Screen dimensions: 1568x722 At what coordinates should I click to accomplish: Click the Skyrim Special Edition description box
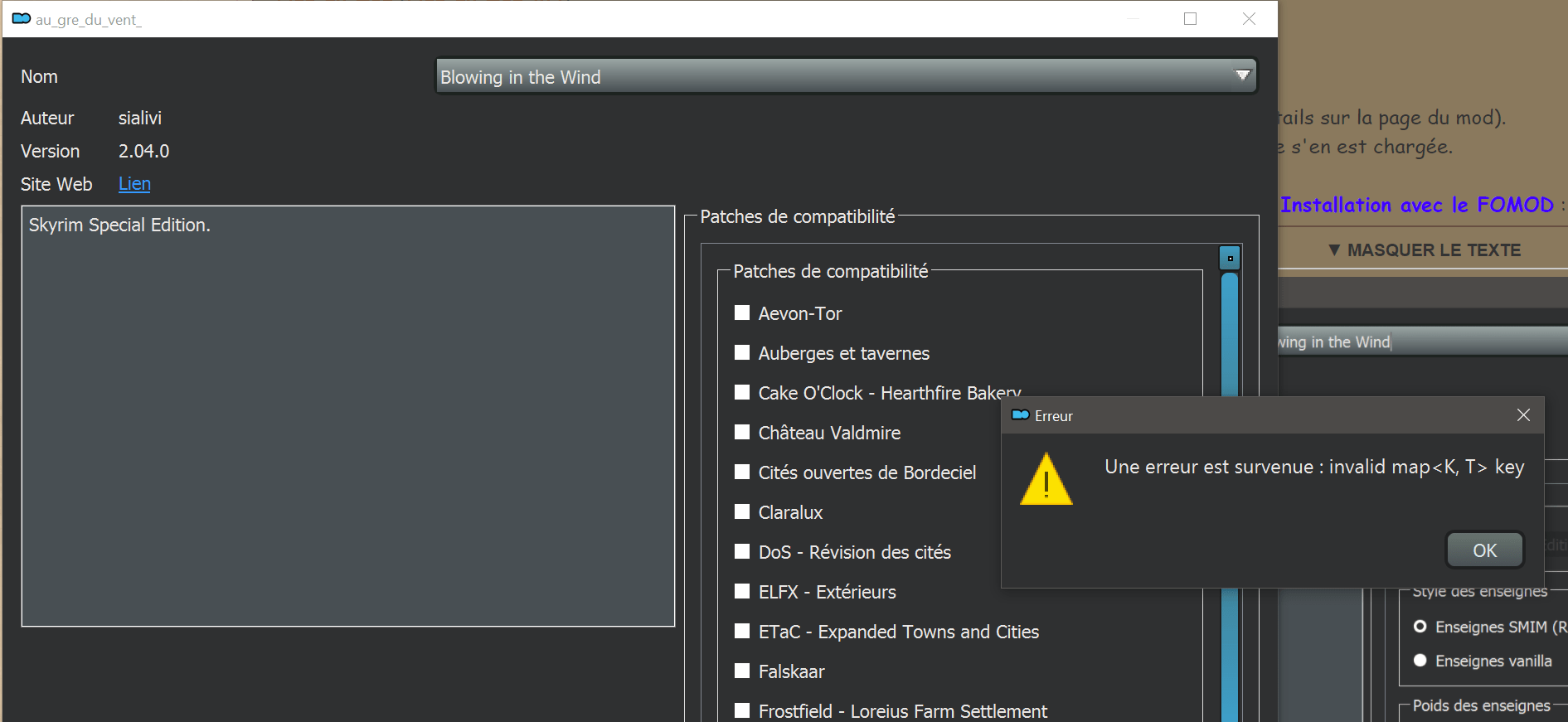[348, 416]
